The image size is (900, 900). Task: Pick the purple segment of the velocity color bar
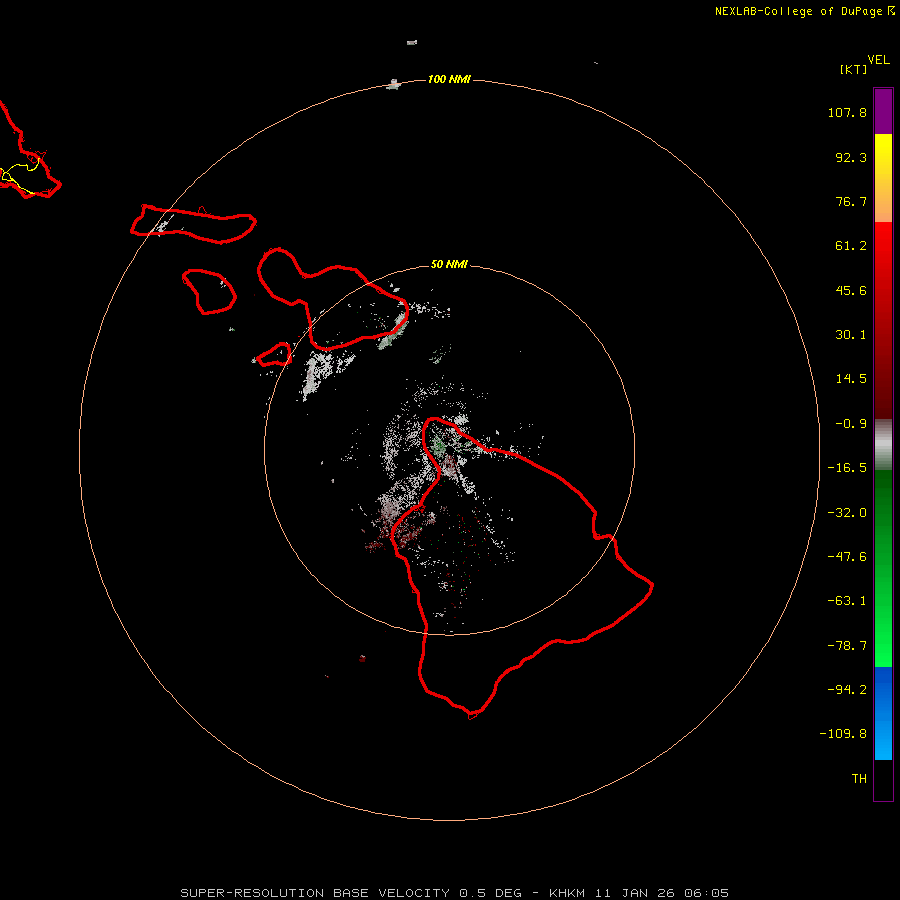(x=883, y=111)
